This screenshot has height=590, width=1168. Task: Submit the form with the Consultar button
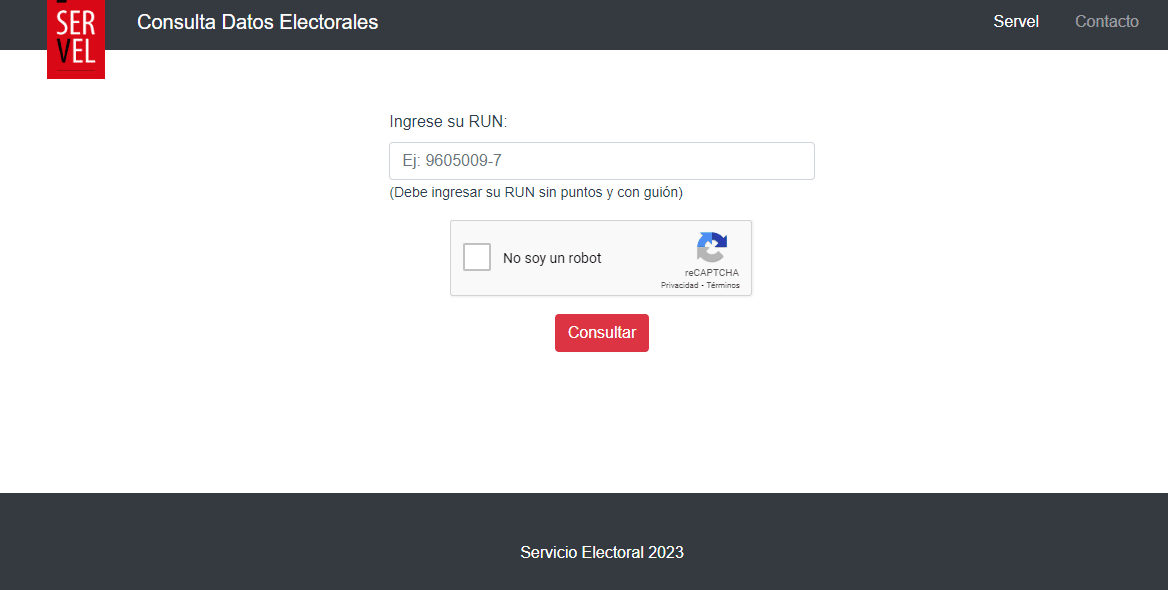point(602,333)
